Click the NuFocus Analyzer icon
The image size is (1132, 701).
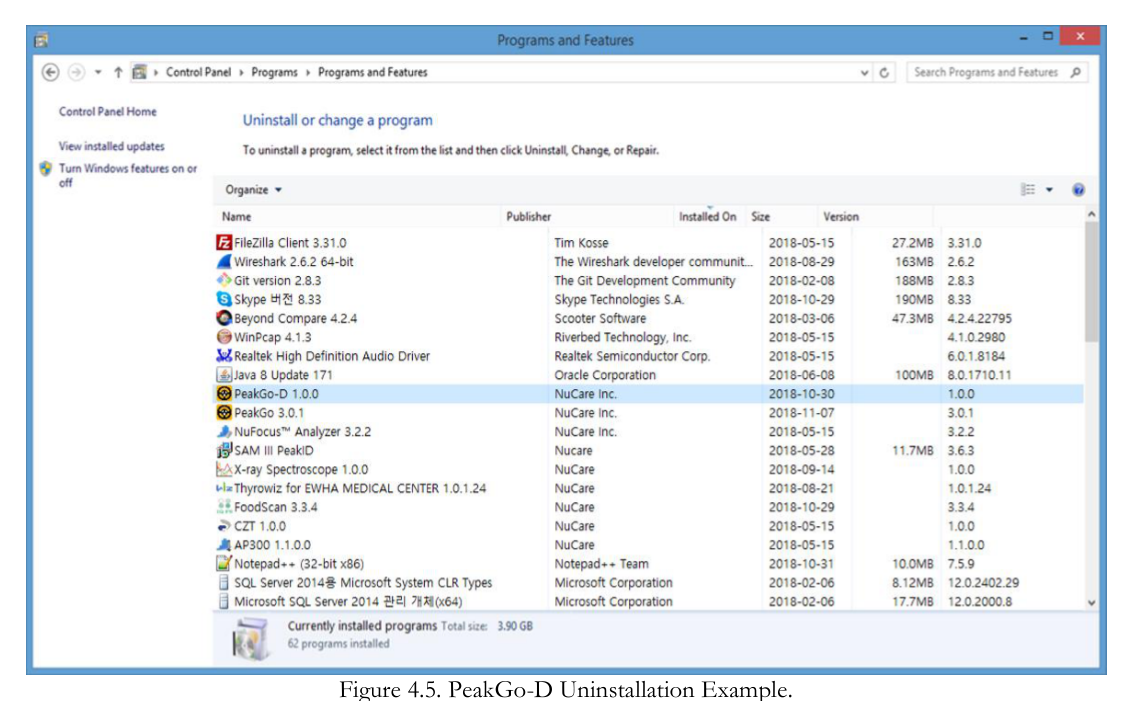click(224, 432)
